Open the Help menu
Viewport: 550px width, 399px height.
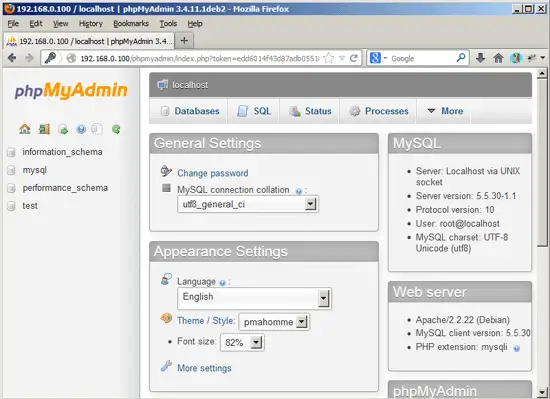click(x=195, y=23)
